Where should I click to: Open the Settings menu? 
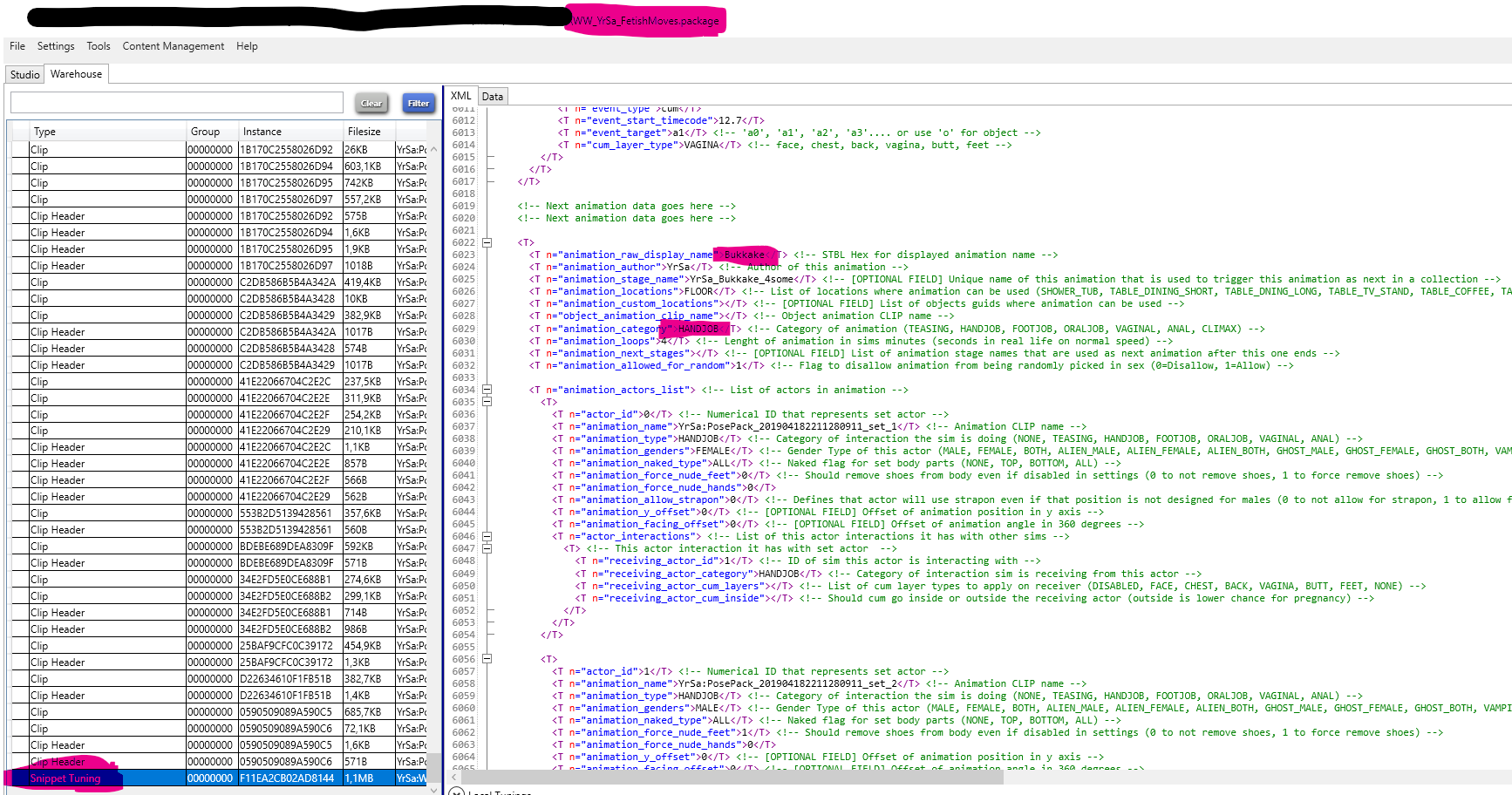point(56,46)
